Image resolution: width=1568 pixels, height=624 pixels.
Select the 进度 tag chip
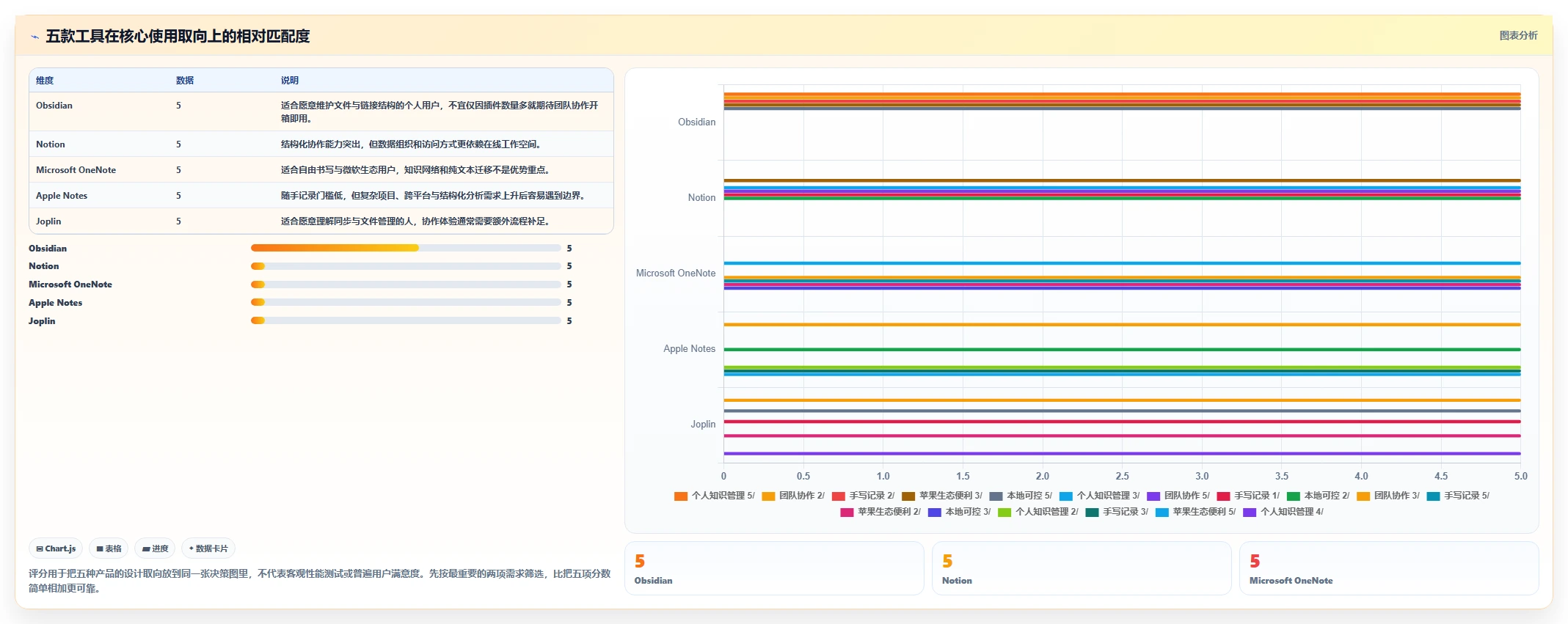(155, 548)
